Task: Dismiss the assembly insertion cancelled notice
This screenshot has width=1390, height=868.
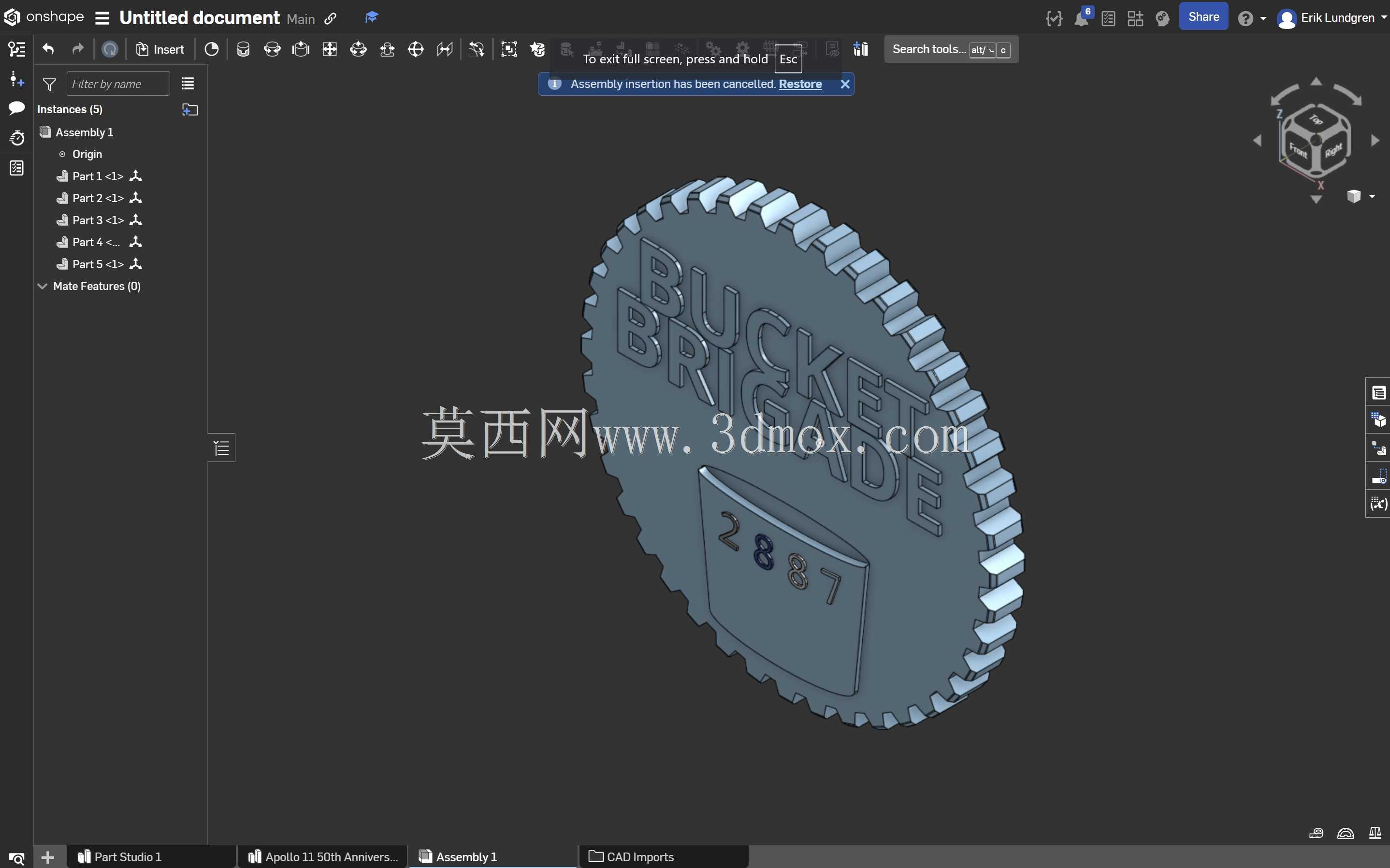Action: [x=845, y=84]
